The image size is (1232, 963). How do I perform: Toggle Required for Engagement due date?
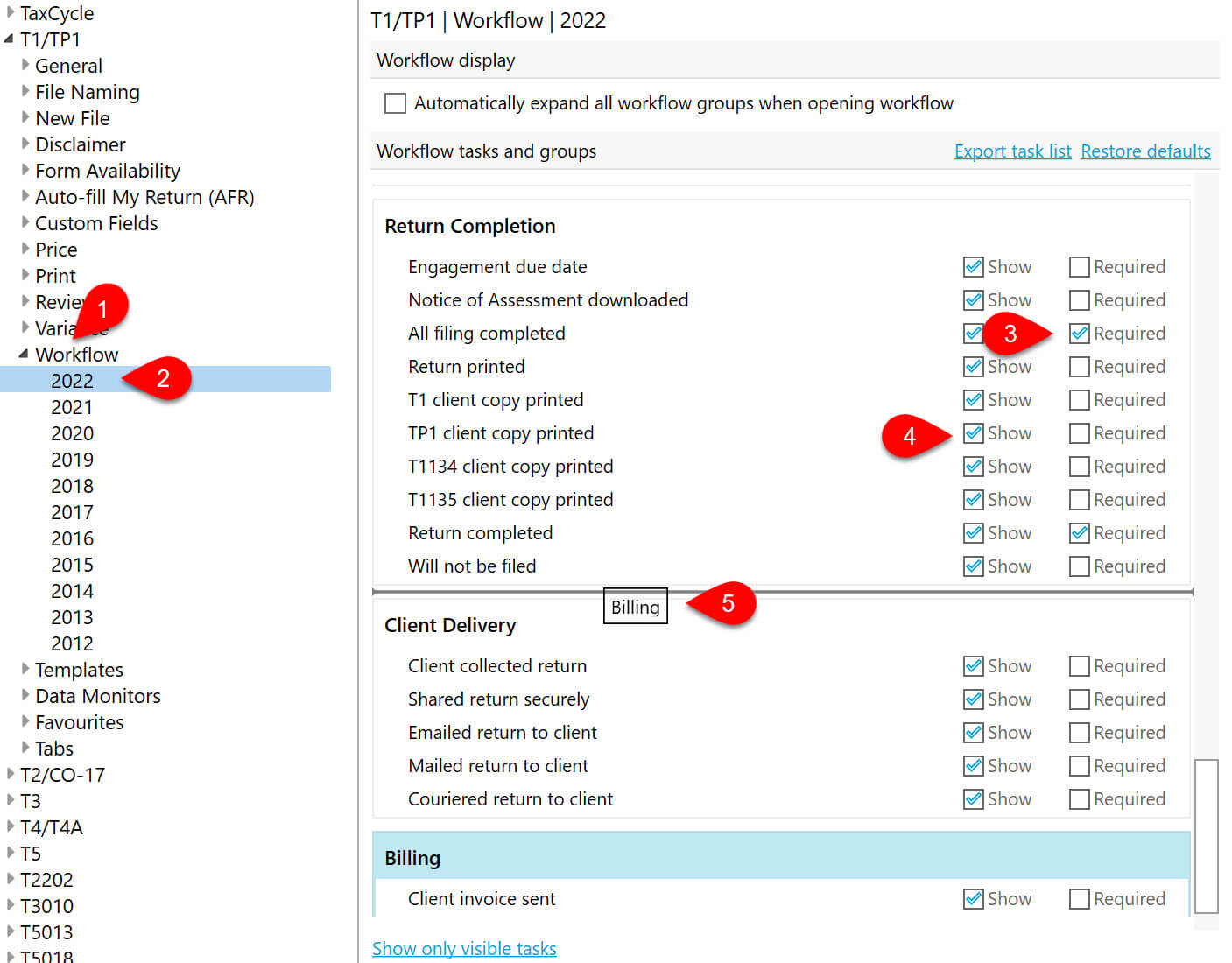click(1080, 267)
